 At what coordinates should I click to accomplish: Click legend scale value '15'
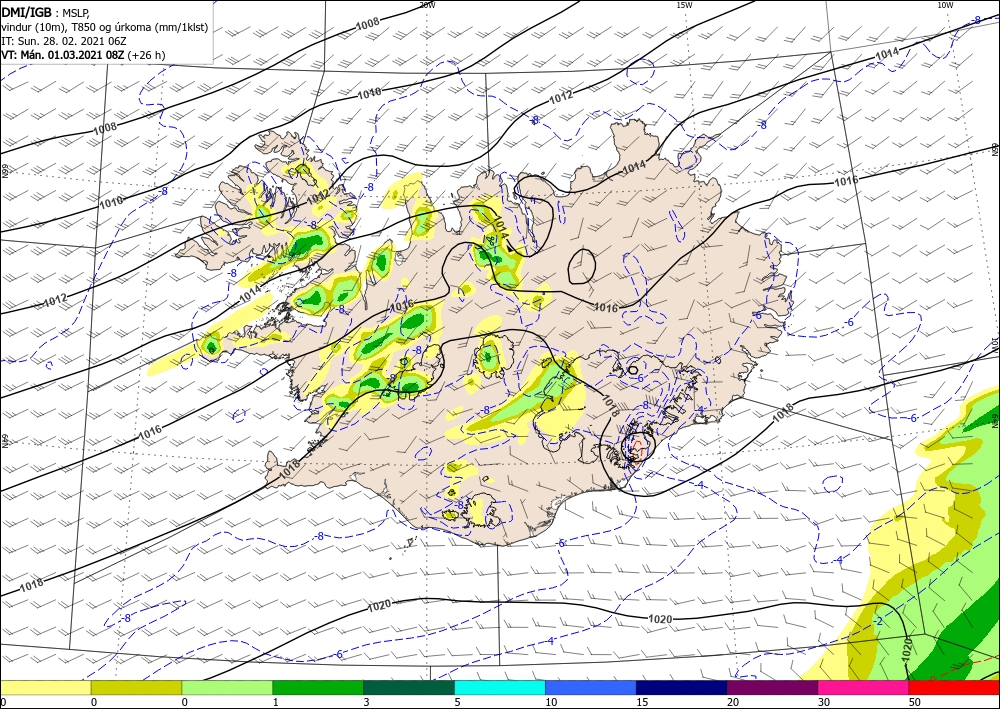click(x=642, y=702)
